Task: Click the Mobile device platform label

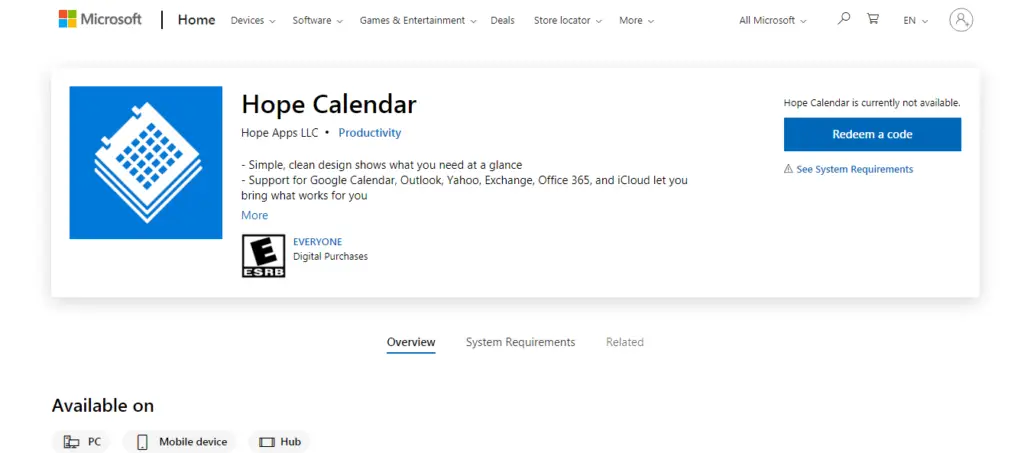Action: (193, 442)
